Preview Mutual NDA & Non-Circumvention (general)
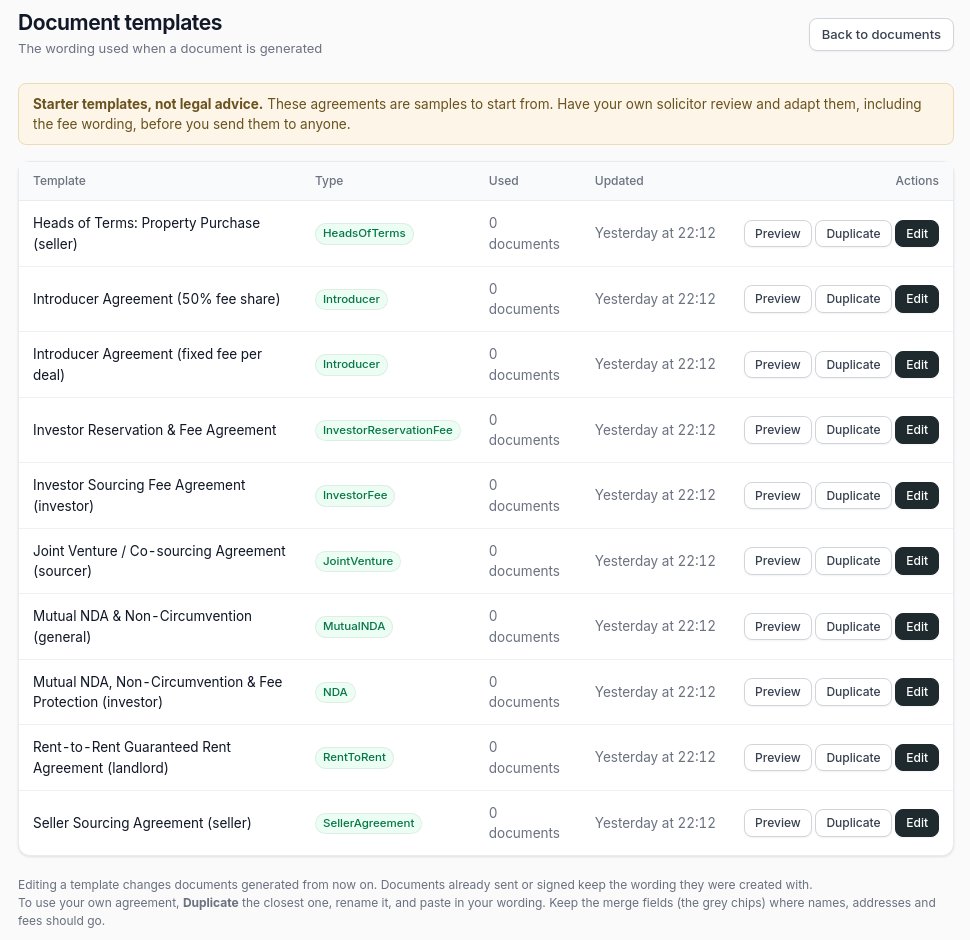The width and height of the screenshot is (970, 940). click(x=778, y=626)
